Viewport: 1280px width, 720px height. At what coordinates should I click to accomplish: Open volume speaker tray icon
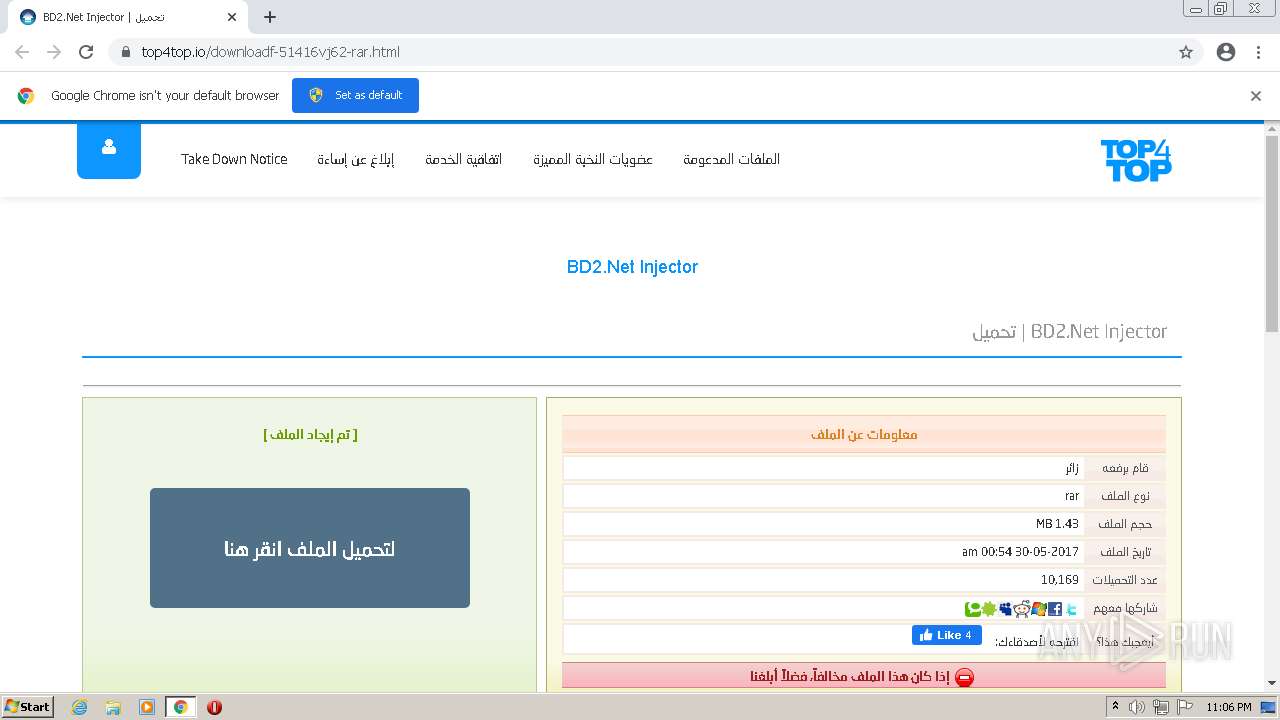(x=1137, y=707)
